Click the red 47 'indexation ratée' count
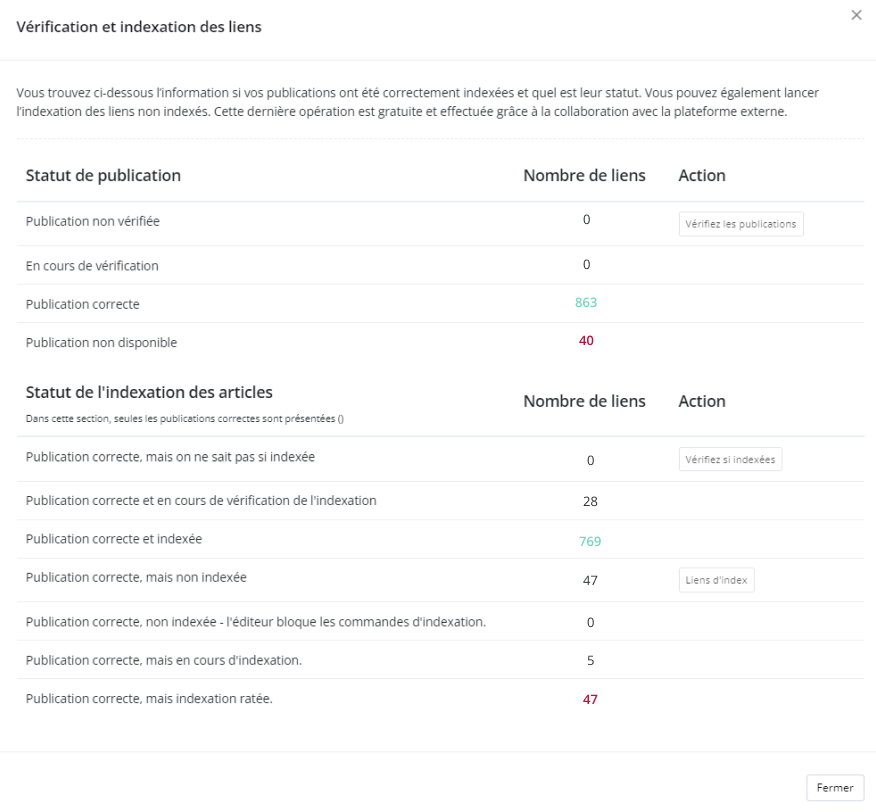Screen dimensions: 876x812 (590, 699)
